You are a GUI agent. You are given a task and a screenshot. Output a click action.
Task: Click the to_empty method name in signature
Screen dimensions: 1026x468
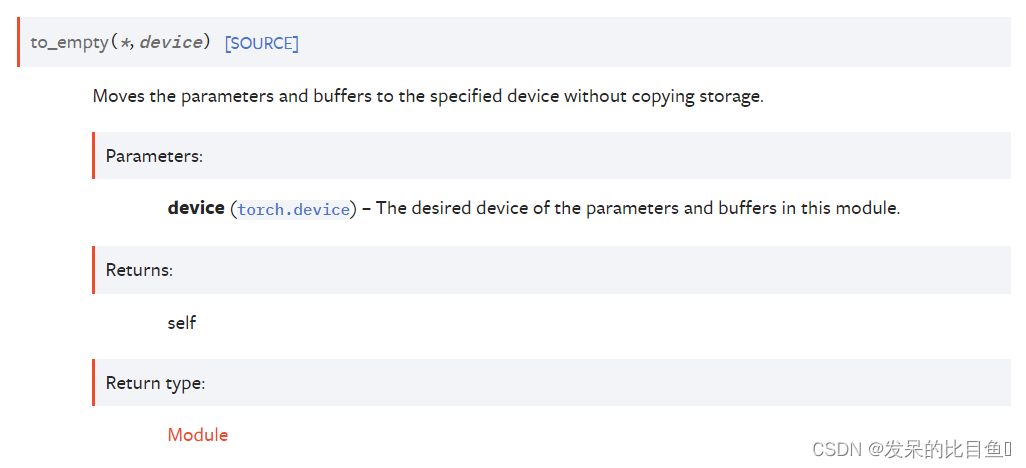click(70, 43)
